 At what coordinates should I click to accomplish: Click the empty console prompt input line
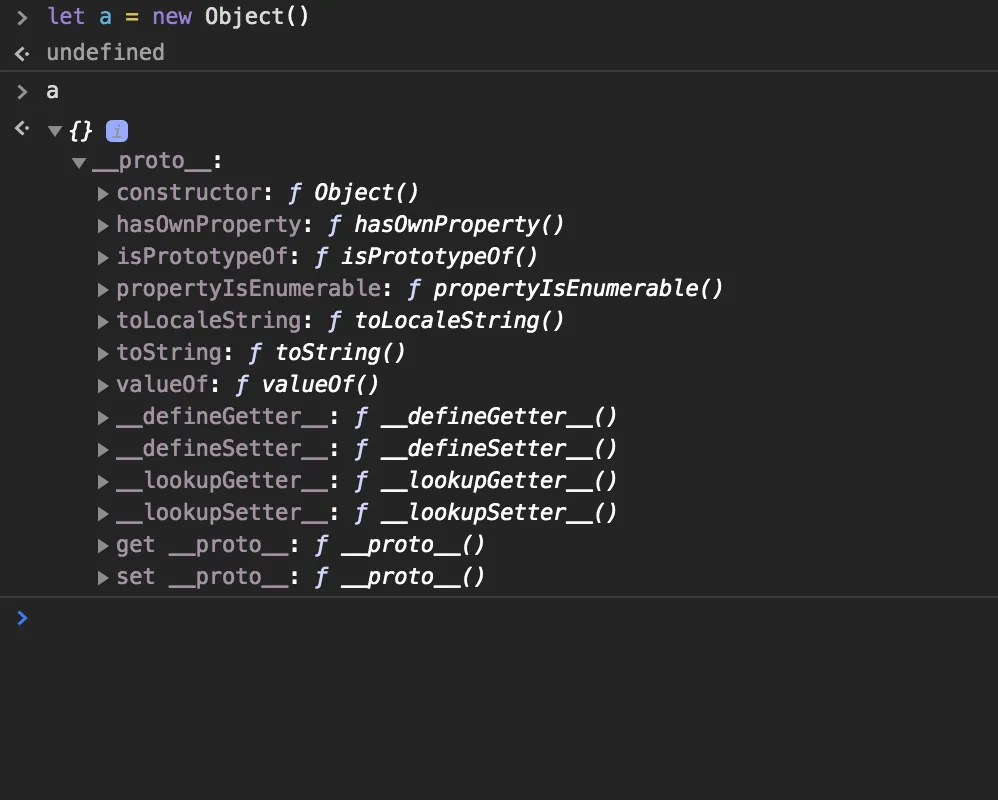[500, 618]
